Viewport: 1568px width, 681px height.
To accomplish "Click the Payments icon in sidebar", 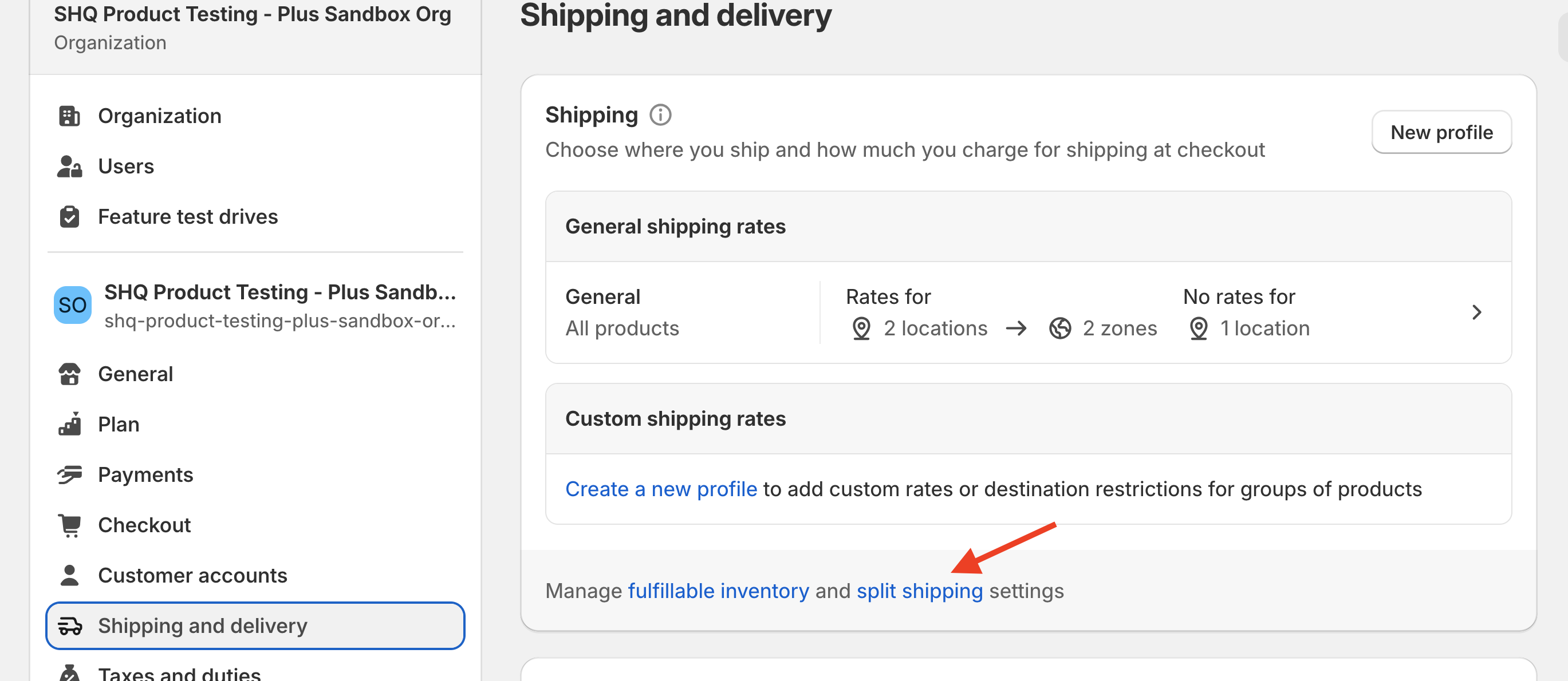I will [69, 475].
